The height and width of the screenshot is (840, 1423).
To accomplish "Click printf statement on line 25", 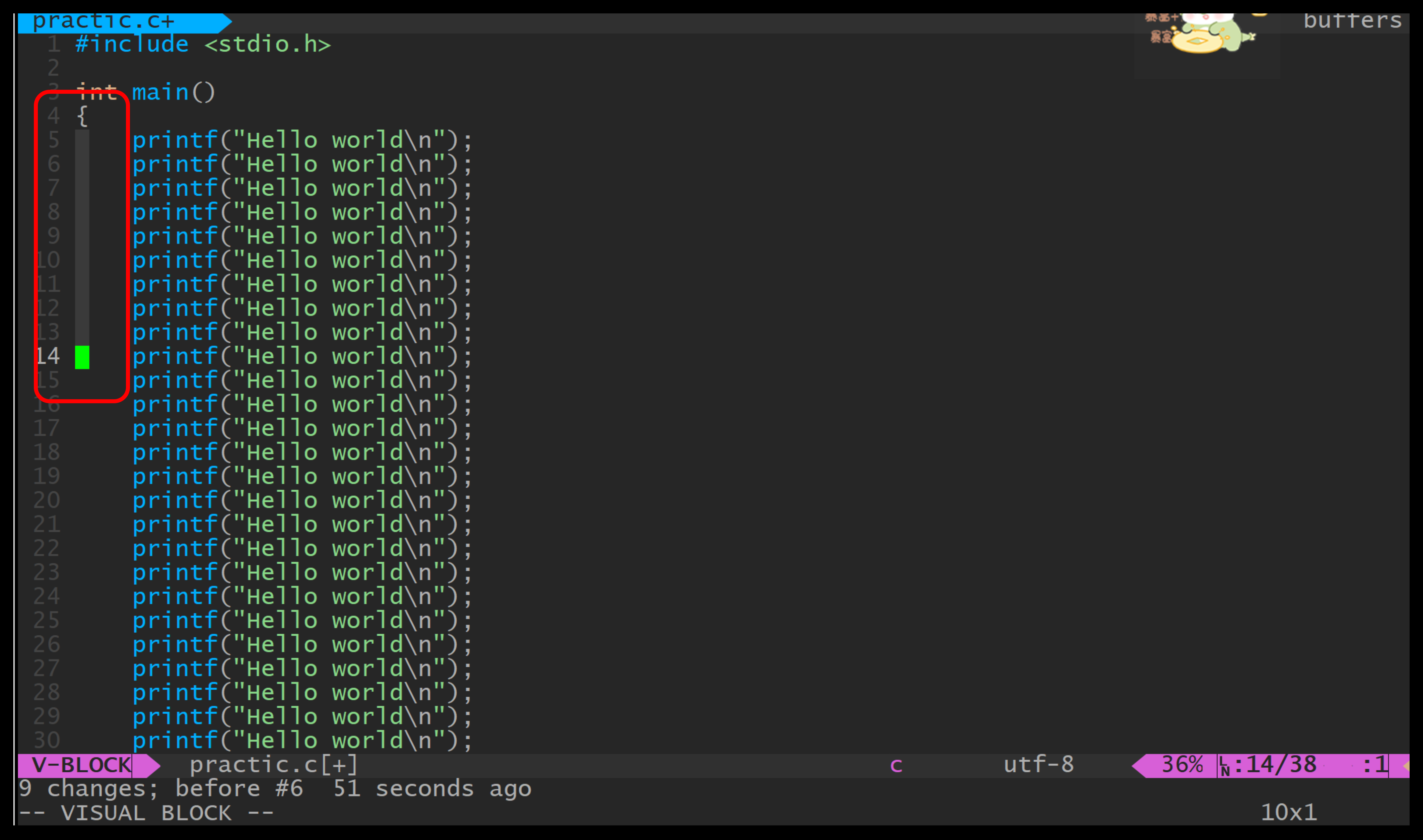I will (302, 620).
